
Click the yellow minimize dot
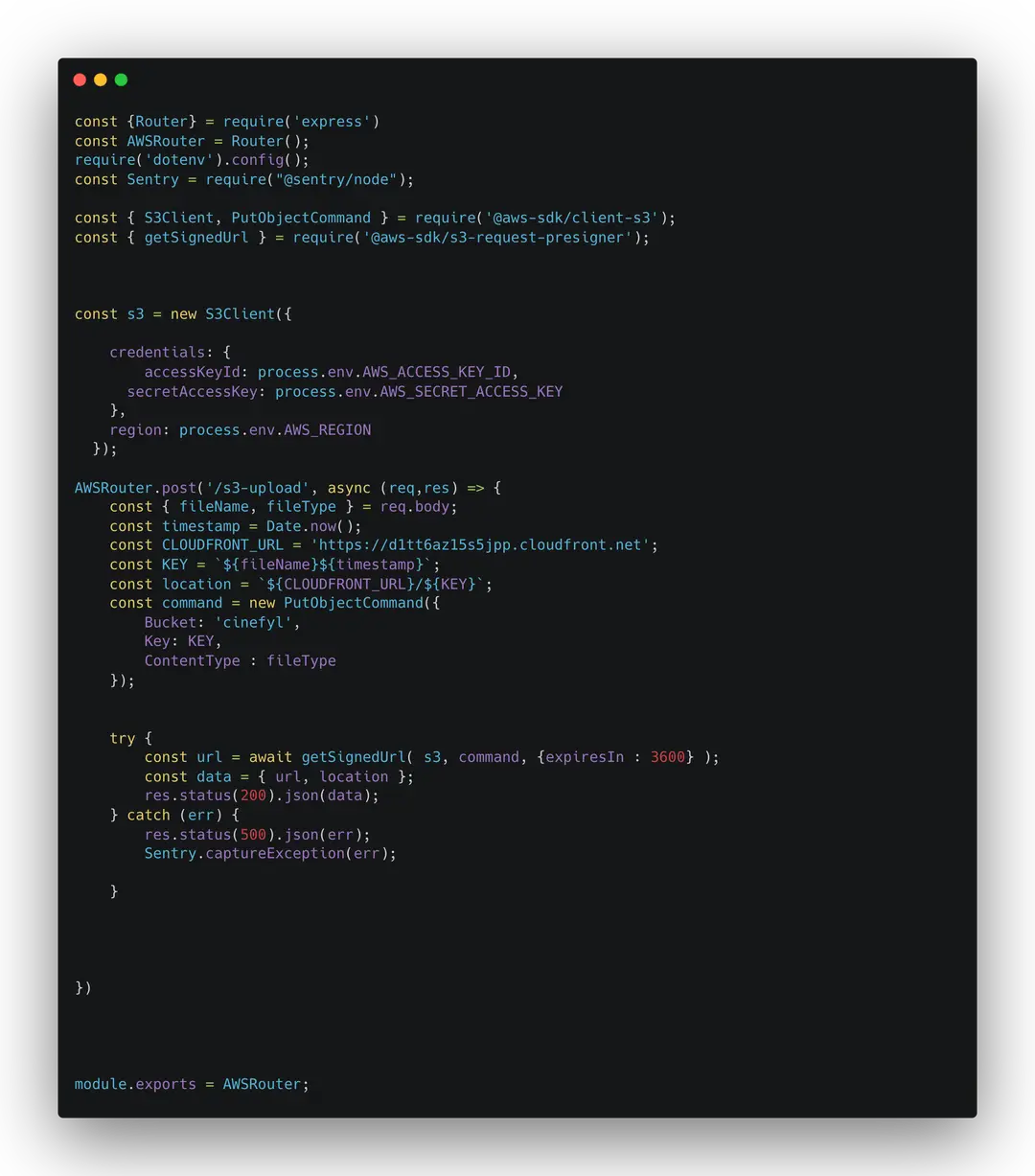101,80
